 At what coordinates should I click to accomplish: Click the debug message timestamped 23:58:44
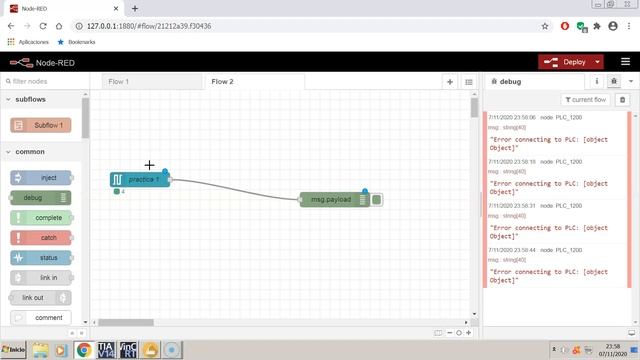(557, 266)
